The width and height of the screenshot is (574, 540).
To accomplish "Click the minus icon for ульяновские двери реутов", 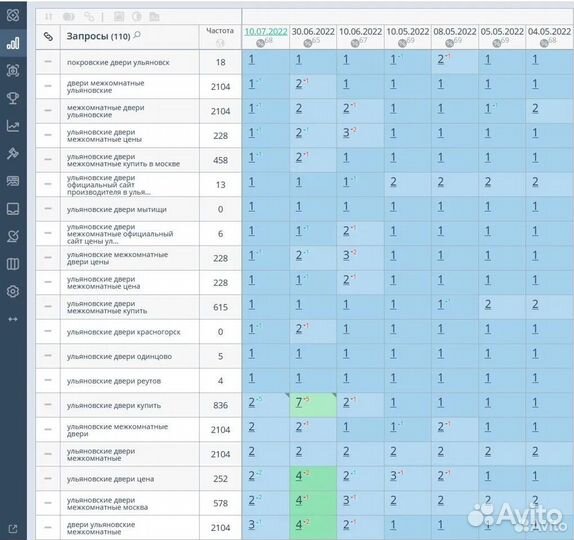I will click(x=48, y=380).
